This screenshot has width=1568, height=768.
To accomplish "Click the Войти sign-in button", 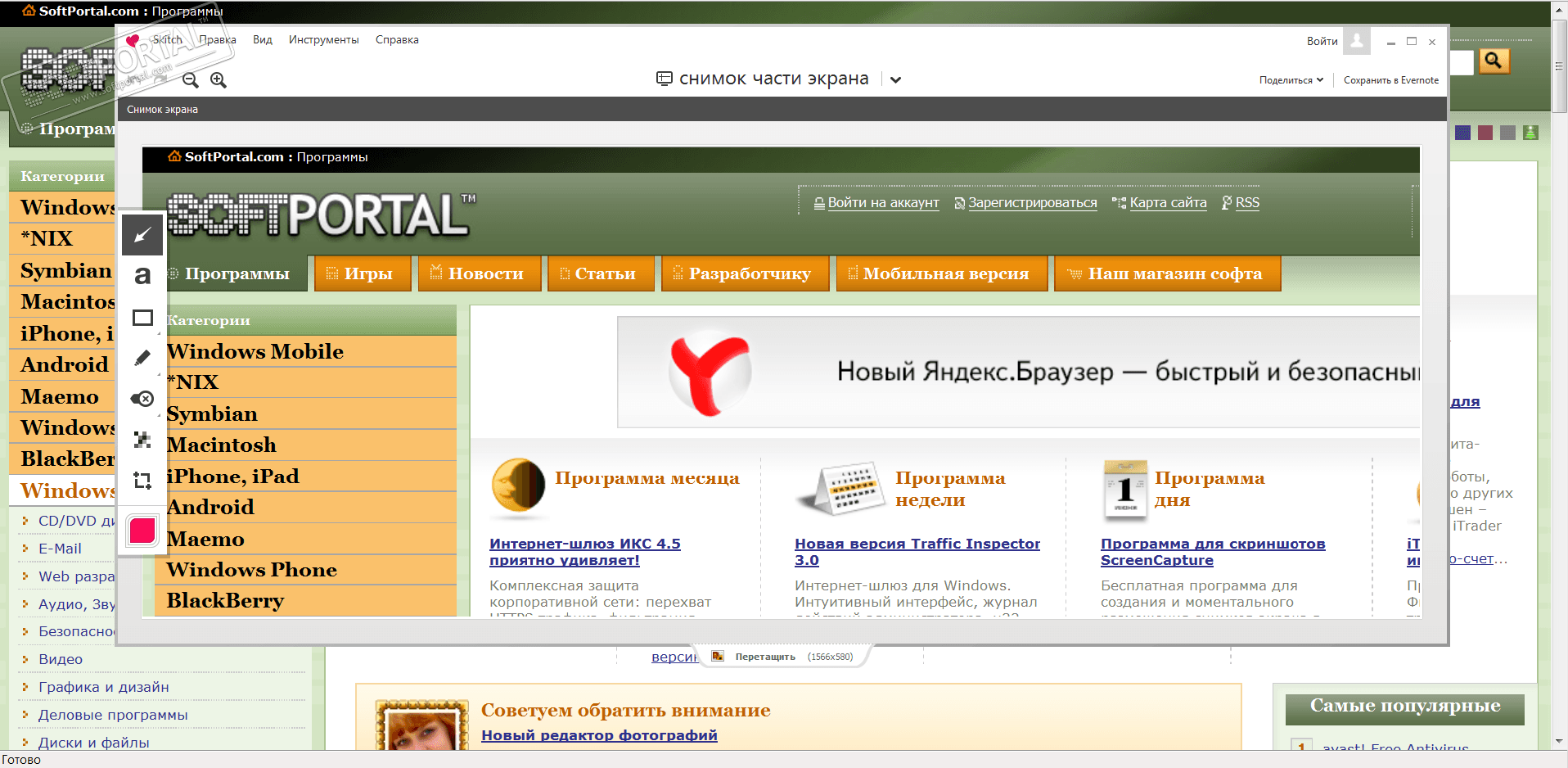I will tap(1322, 41).
